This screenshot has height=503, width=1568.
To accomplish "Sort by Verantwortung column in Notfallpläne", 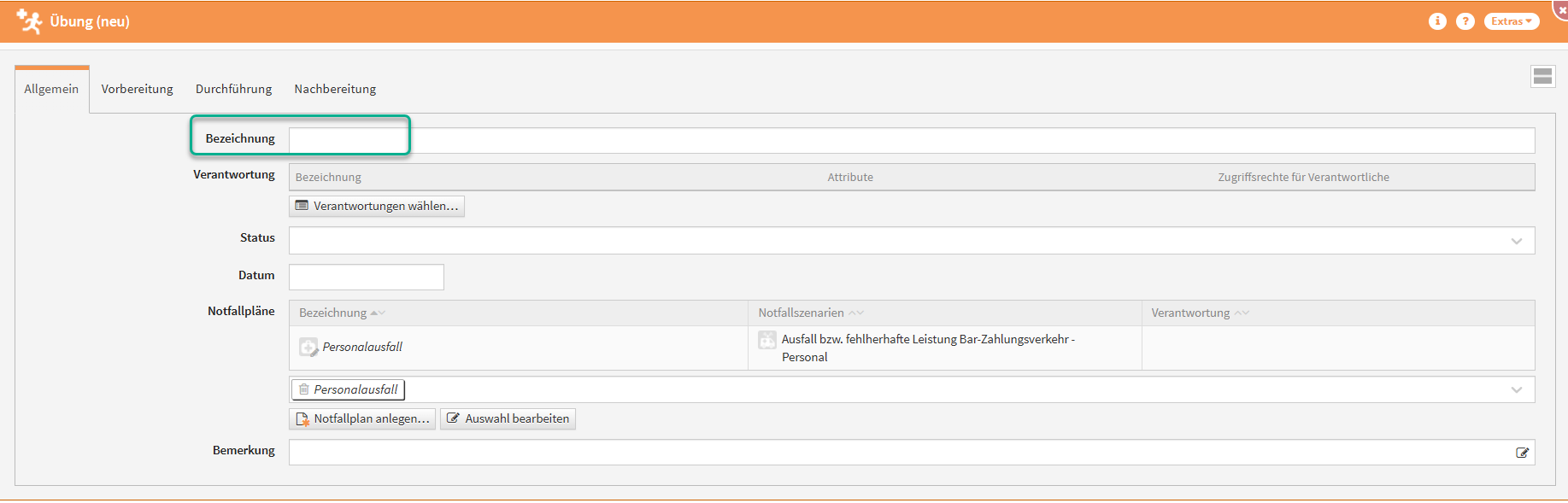I will pyautogui.click(x=1200, y=313).
